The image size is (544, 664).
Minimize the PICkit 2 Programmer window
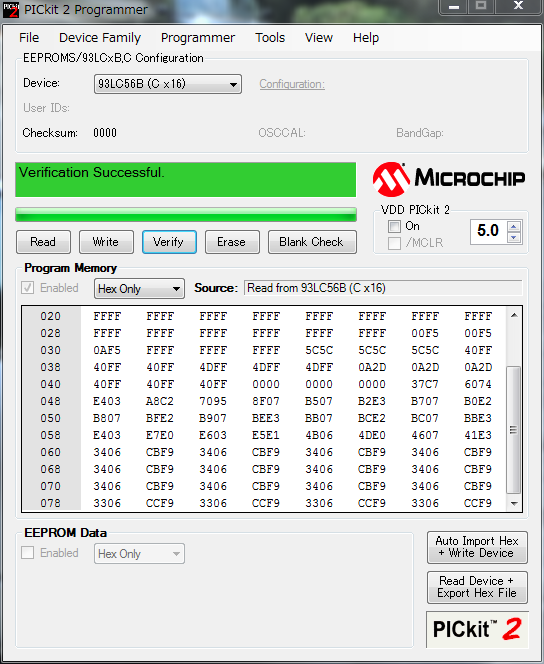[x=454, y=6]
